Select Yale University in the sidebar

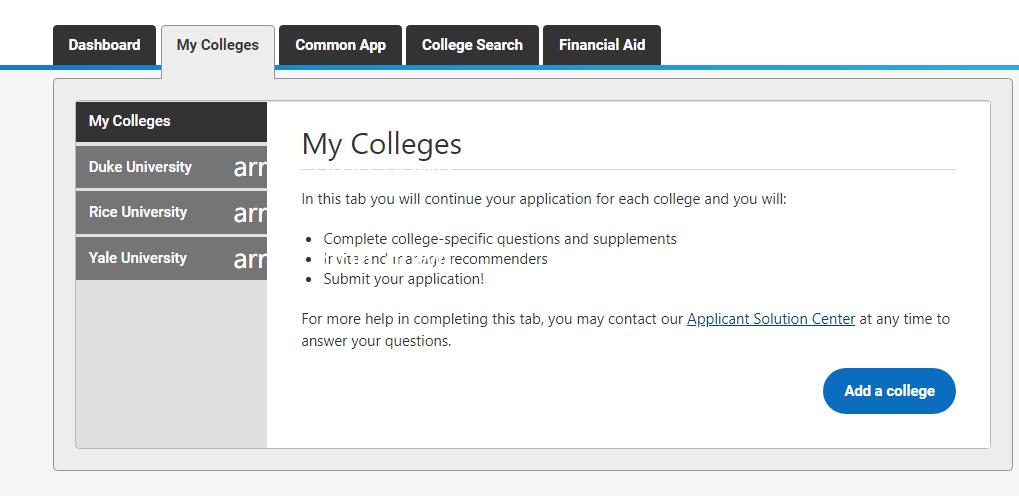[x=138, y=258]
